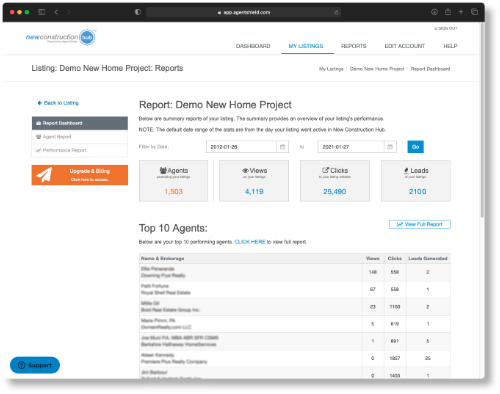Viewport: 500px width, 394px height.
Task: Select the DomainRealty.com LLC agent row
Action: (x=295, y=324)
